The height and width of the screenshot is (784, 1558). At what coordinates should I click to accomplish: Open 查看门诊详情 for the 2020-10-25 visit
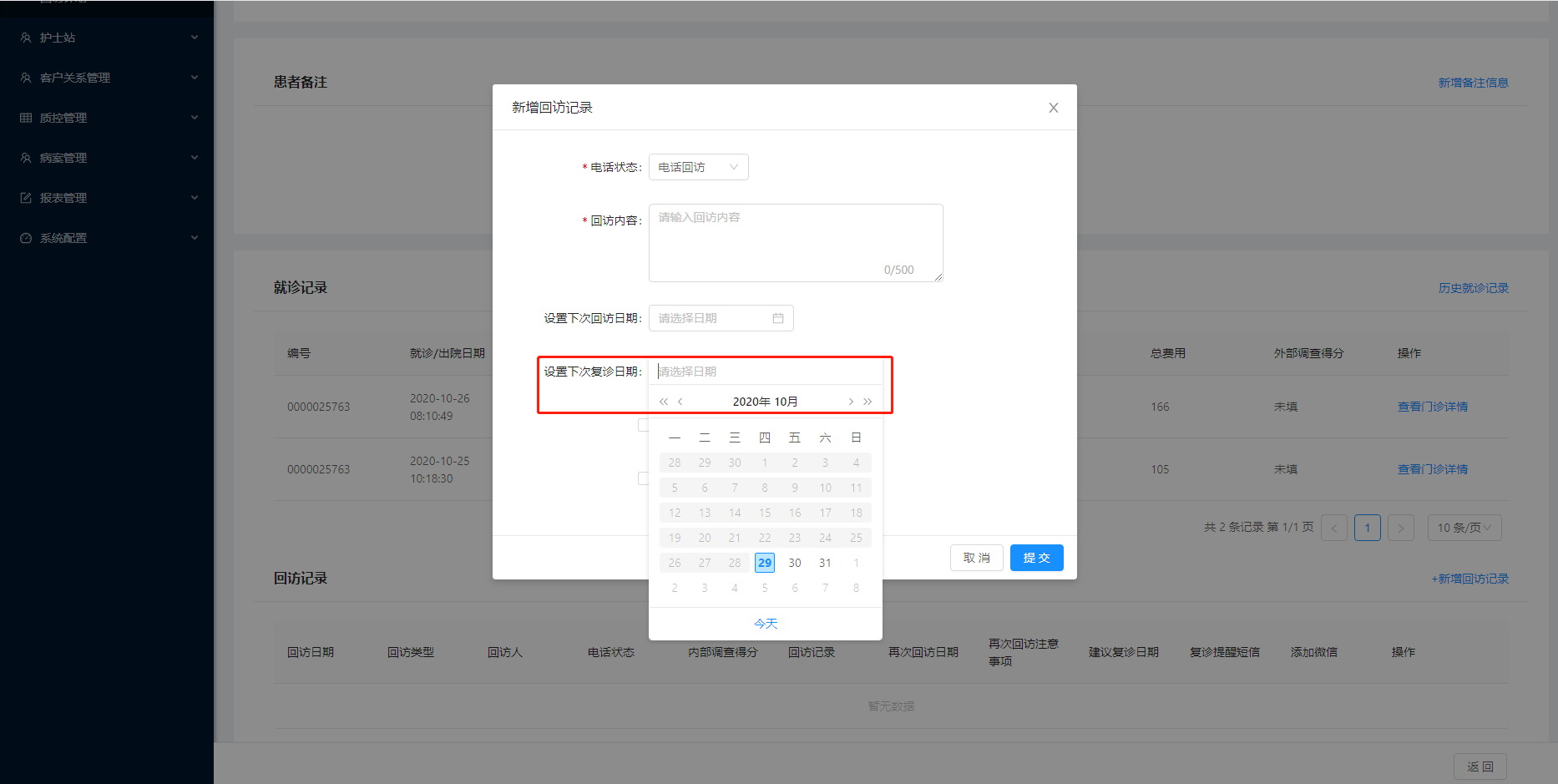pos(1433,469)
